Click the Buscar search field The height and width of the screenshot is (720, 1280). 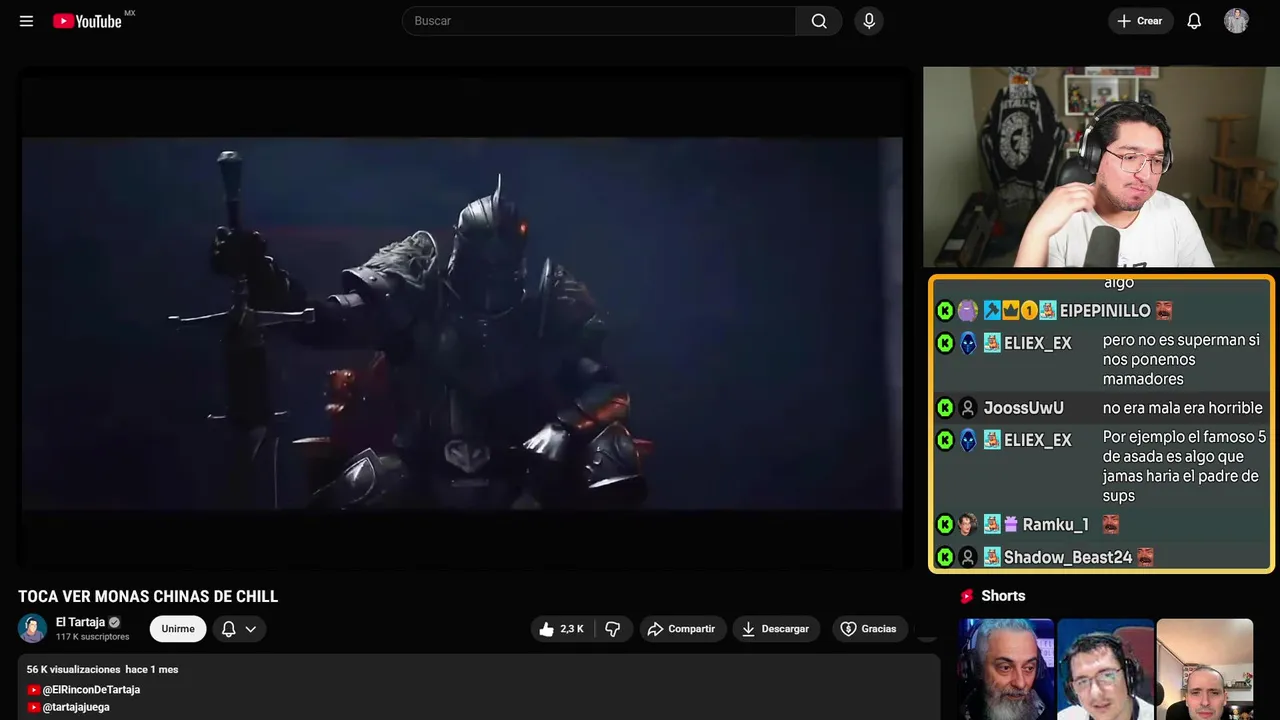pos(599,21)
